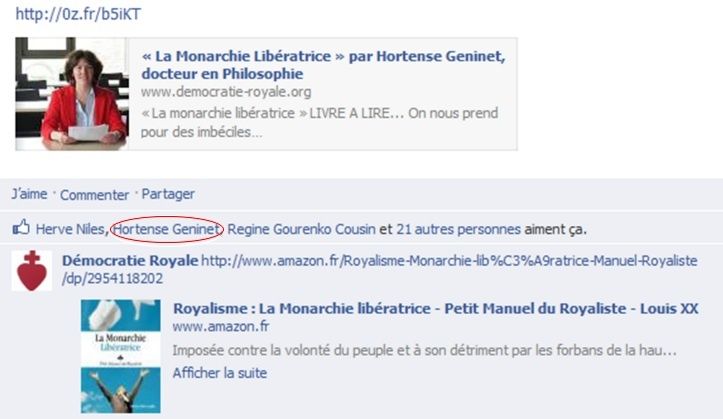Open Royalisme : La Monarchie libératrice Amazon title
Image resolution: width=723 pixels, height=419 pixels.
tap(436, 308)
